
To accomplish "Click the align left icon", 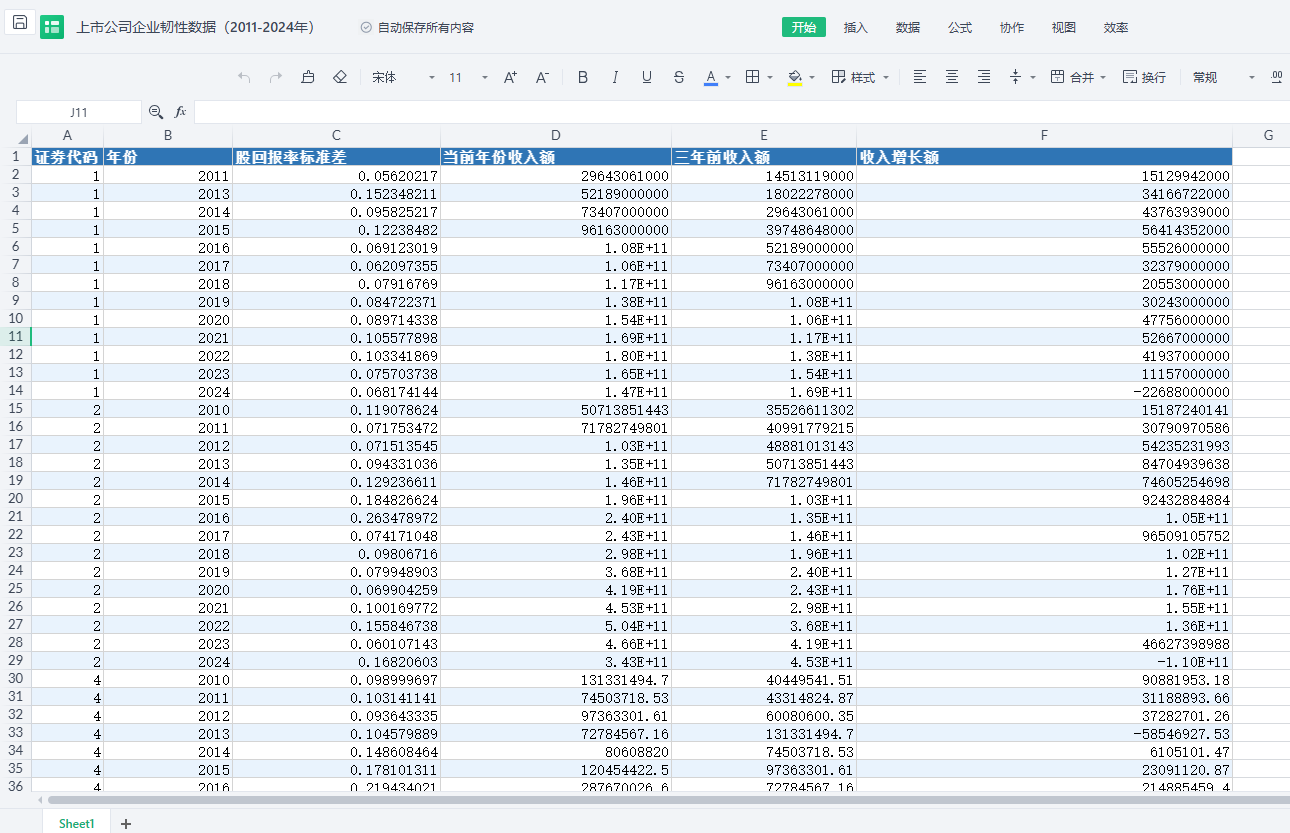I will [920, 77].
